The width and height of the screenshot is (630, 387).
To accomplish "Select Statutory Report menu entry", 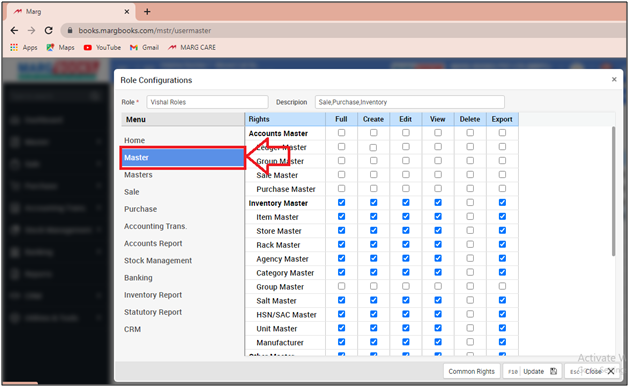I will pos(153,312).
